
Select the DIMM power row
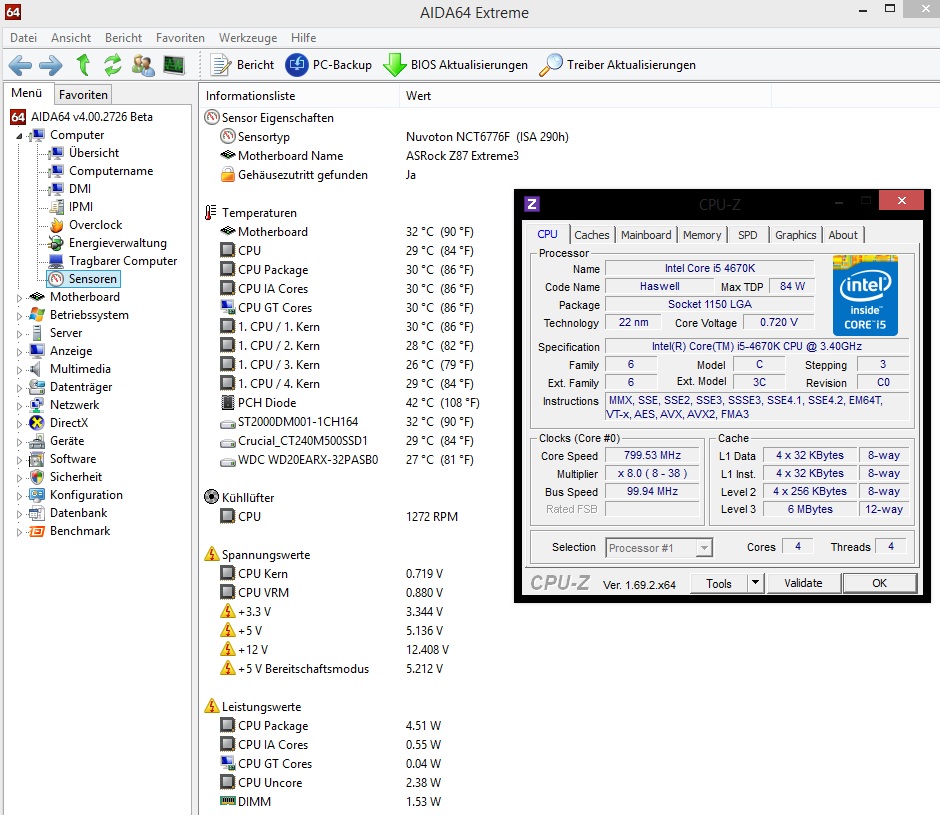(x=331, y=802)
